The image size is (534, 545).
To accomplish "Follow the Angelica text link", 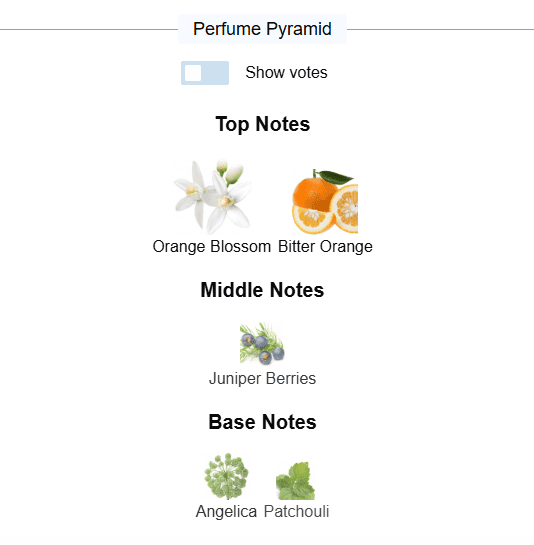I will [x=226, y=512].
